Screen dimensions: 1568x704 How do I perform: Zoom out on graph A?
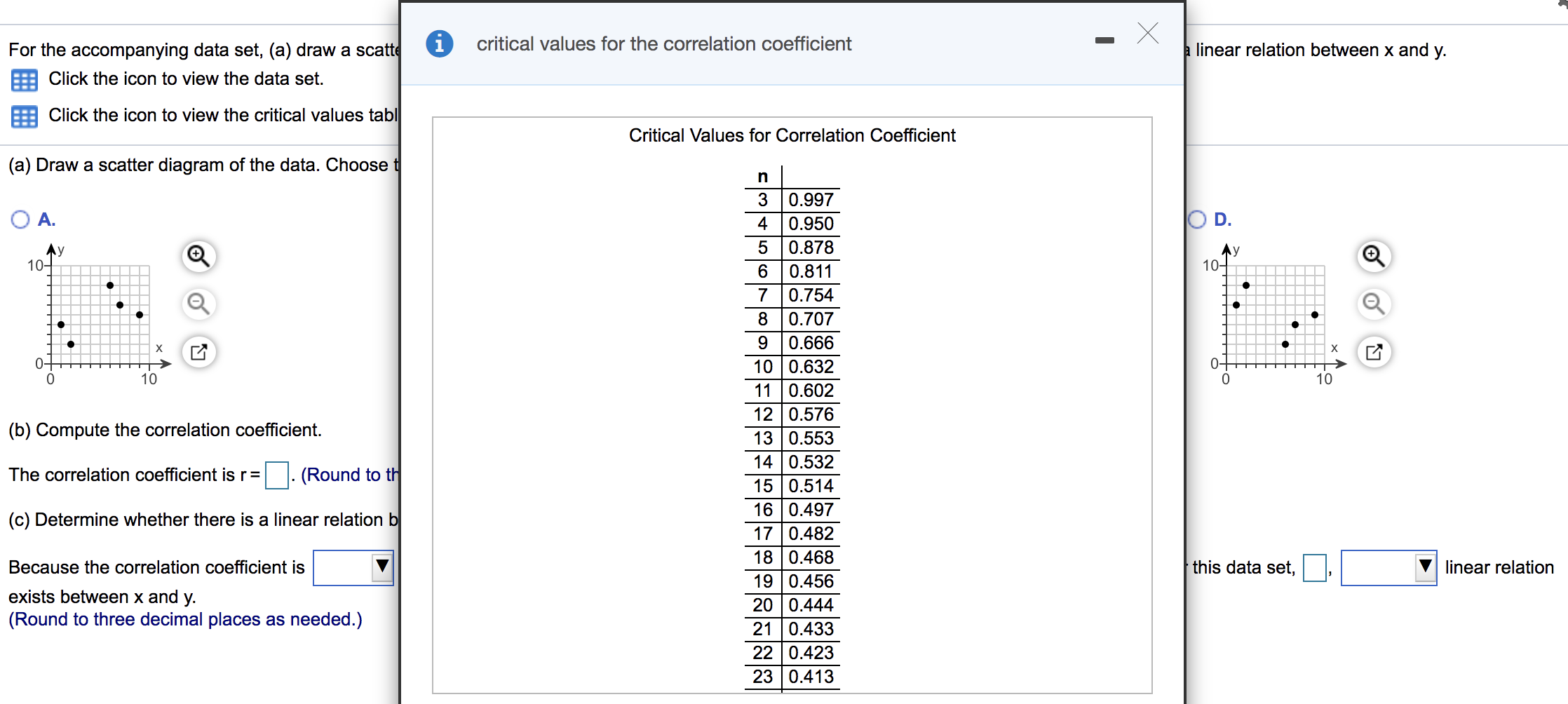[198, 304]
